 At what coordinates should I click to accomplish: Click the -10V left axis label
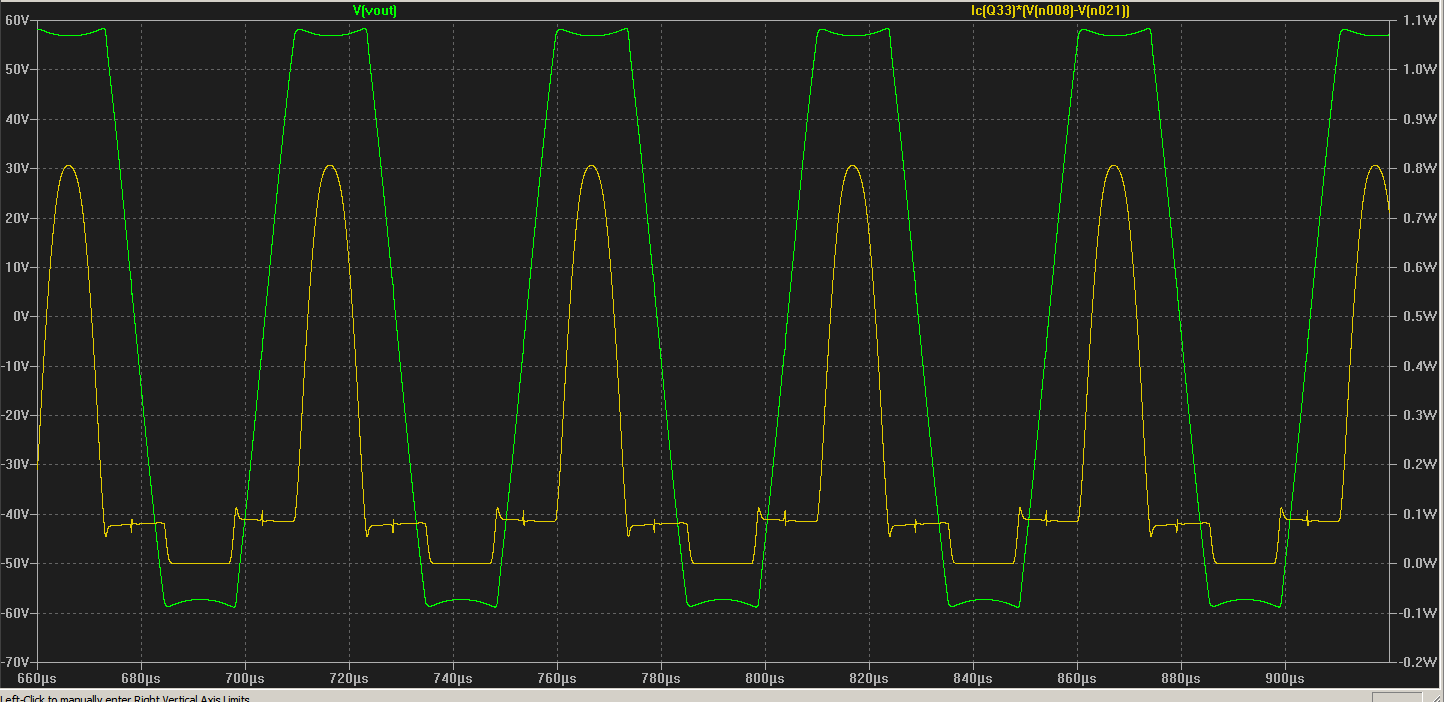tap(18, 366)
